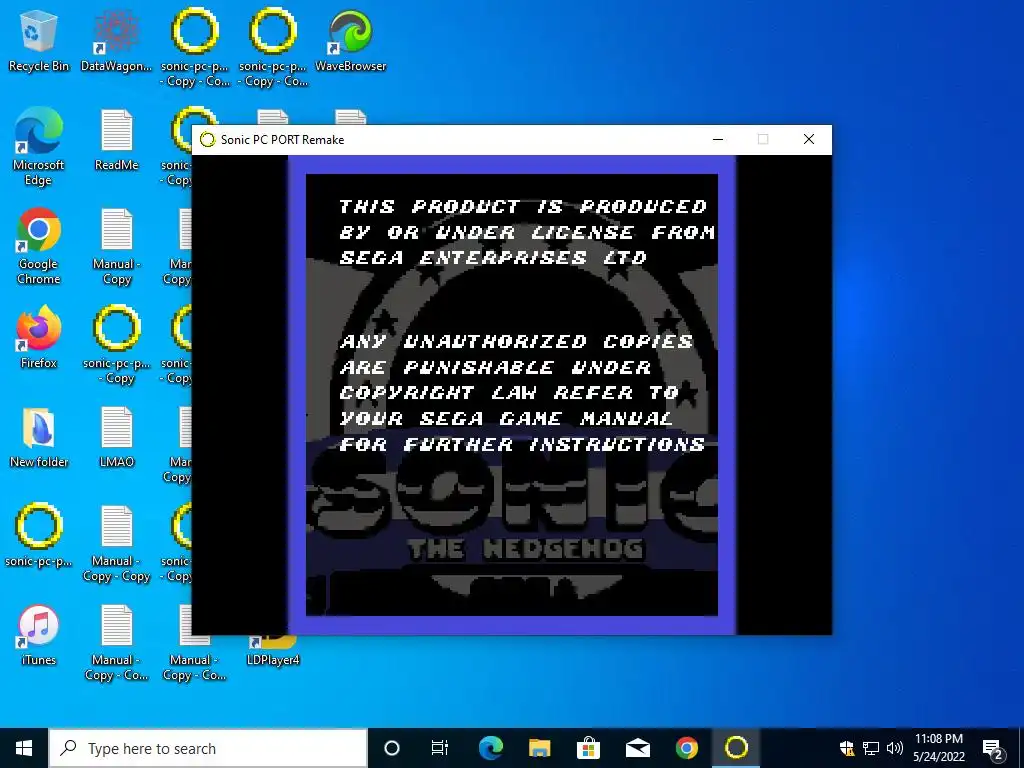The image size is (1024, 768).
Task: Launch iTunes from the desktop
Action: tap(39, 635)
